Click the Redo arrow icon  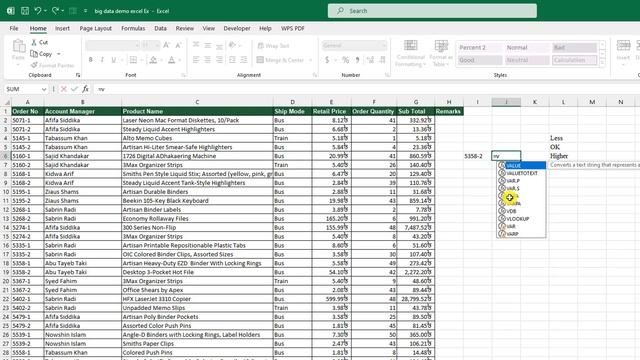coord(55,11)
